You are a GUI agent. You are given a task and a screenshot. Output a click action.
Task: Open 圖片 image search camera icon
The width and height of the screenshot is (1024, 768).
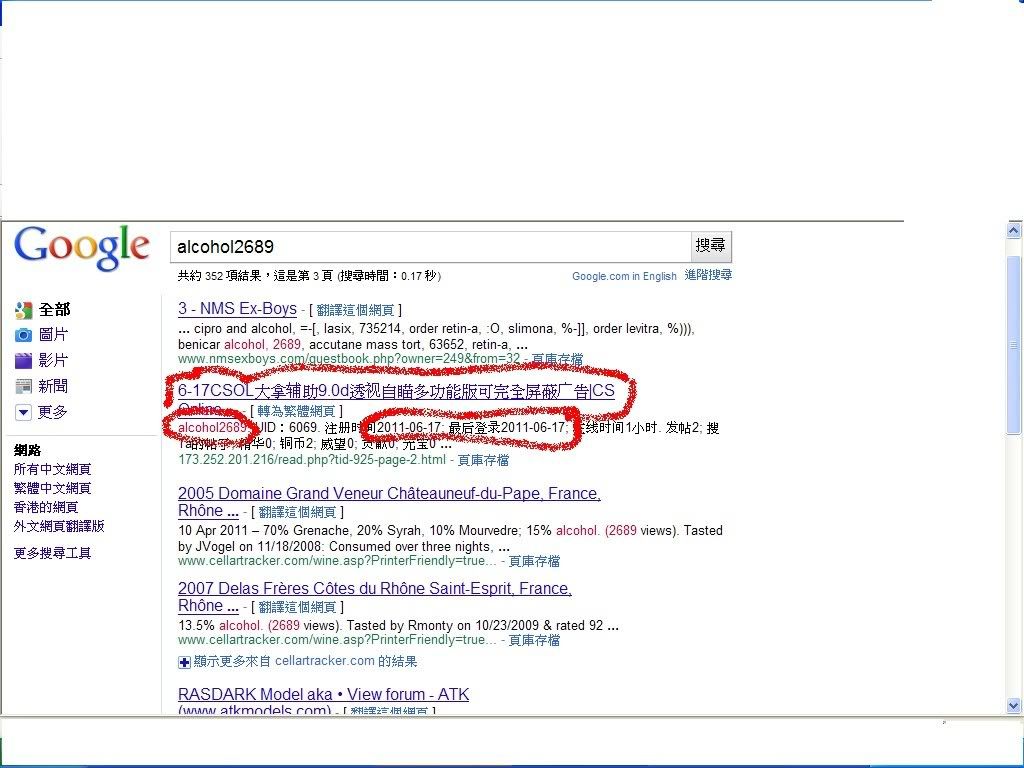click(x=24, y=335)
